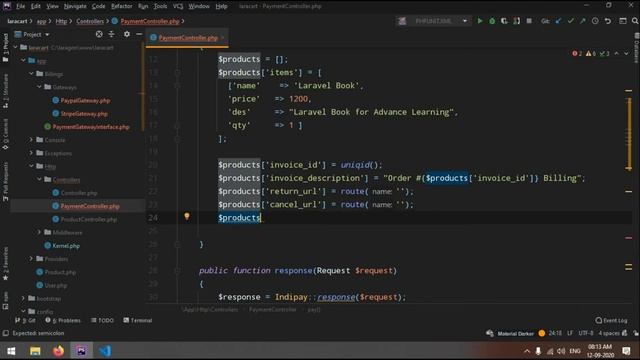640x360 pixels.
Task: Open the Tools menu
Action: coord(160,6)
